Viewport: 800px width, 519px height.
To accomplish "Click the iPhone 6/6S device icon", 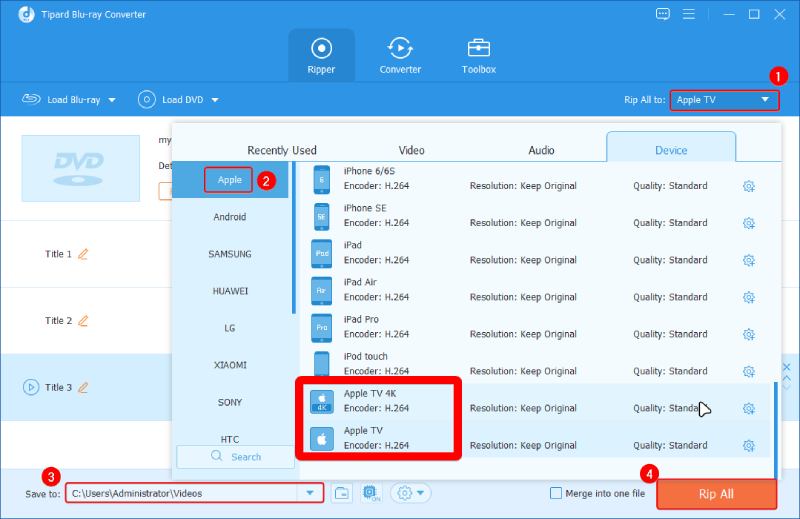I will (321, 179).
